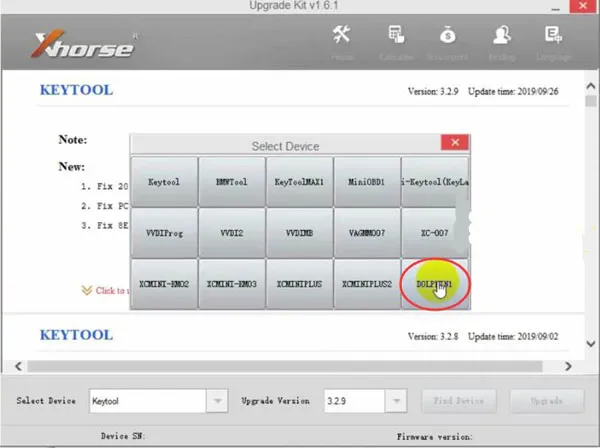Click the Find Device button
The width and height of the screenshot is (600, 448).
click(459, 401)
